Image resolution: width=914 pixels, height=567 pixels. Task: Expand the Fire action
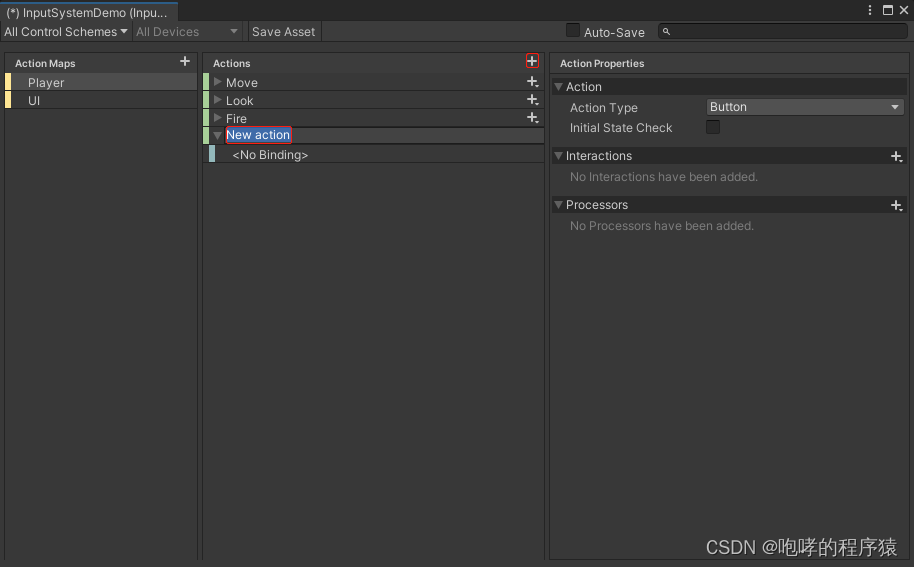(x=217, y=118)
